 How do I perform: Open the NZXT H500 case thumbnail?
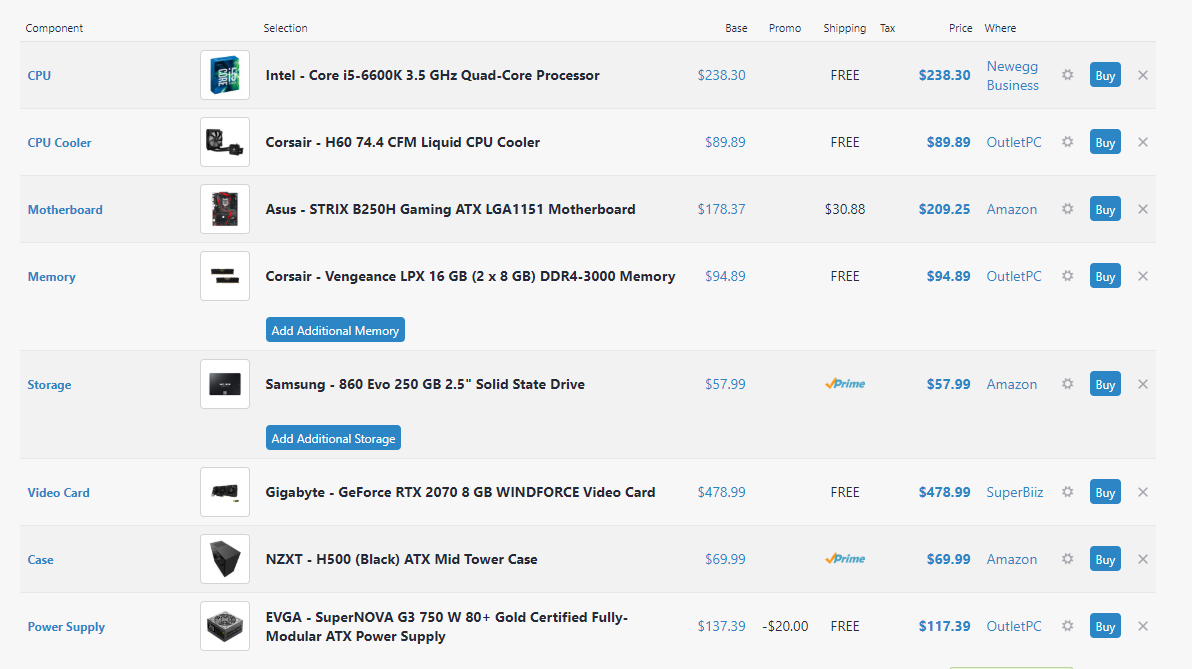coord(225,559)
